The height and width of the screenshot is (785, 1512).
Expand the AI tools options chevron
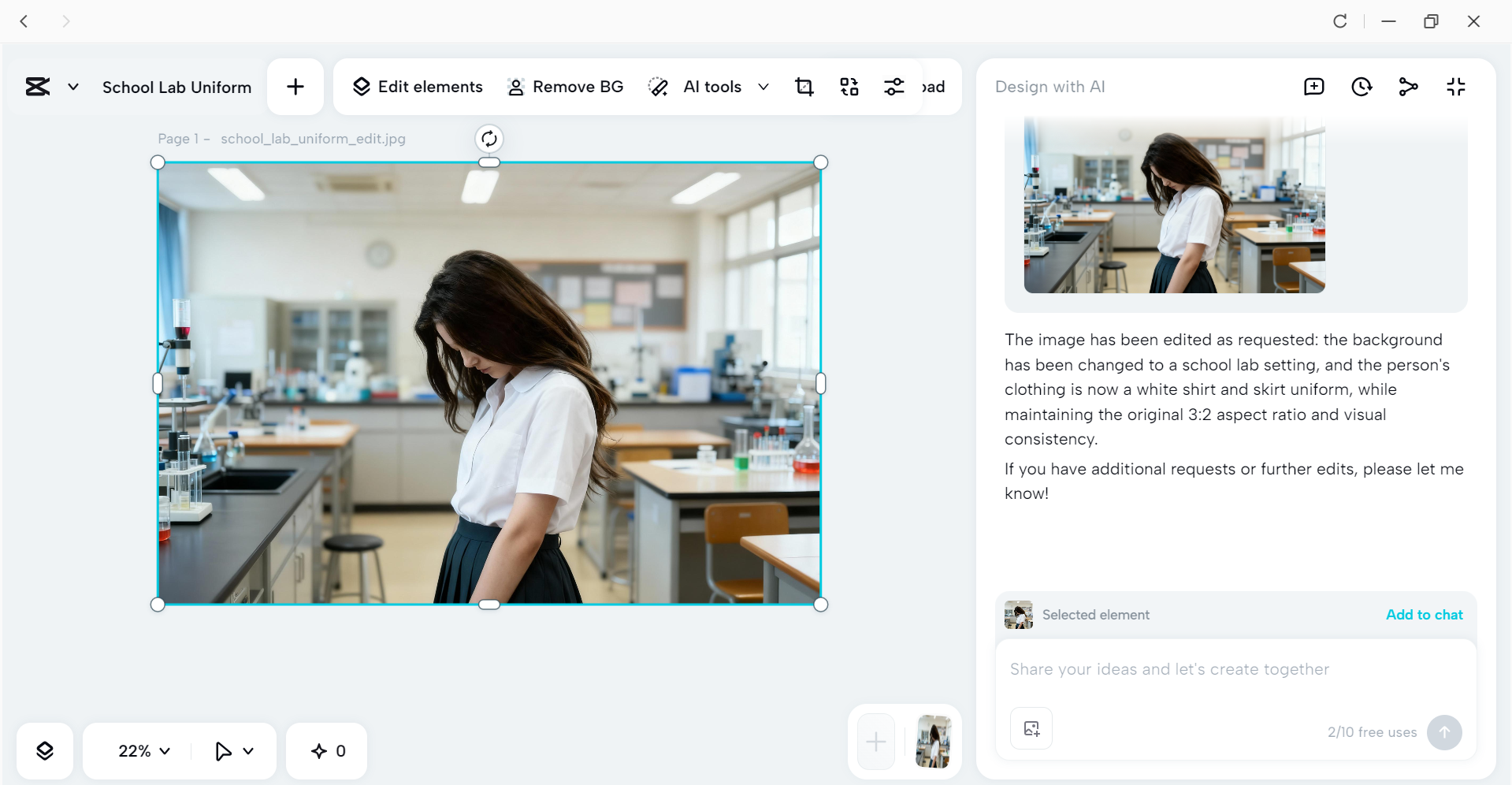point(763,87)
